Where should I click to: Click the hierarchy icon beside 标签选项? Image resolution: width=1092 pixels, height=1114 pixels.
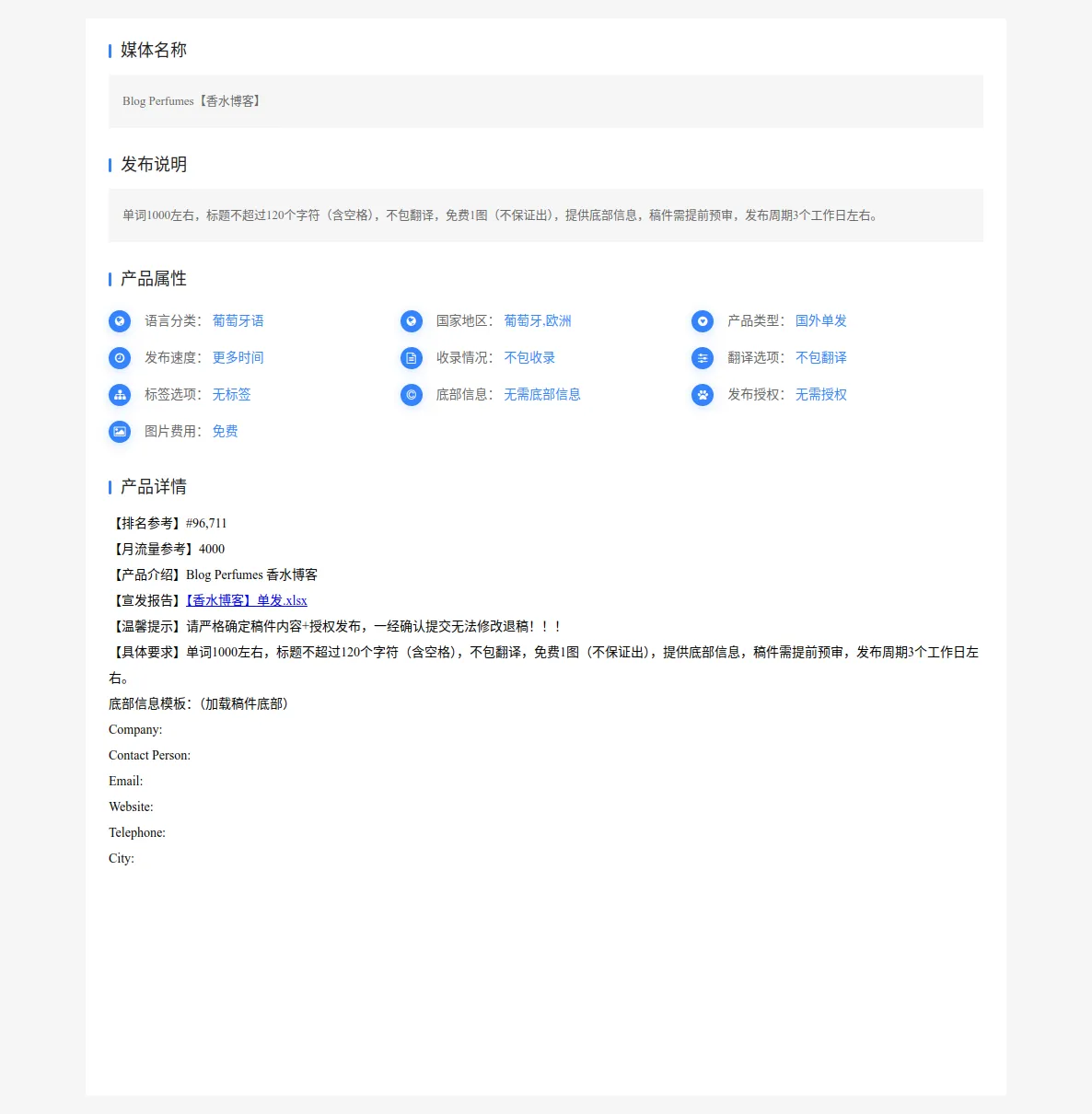click(120, 395)
